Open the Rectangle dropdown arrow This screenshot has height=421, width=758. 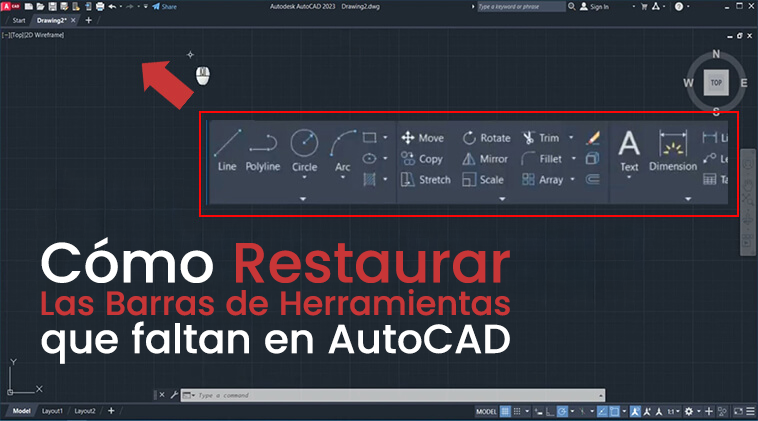tap(385, 138)
